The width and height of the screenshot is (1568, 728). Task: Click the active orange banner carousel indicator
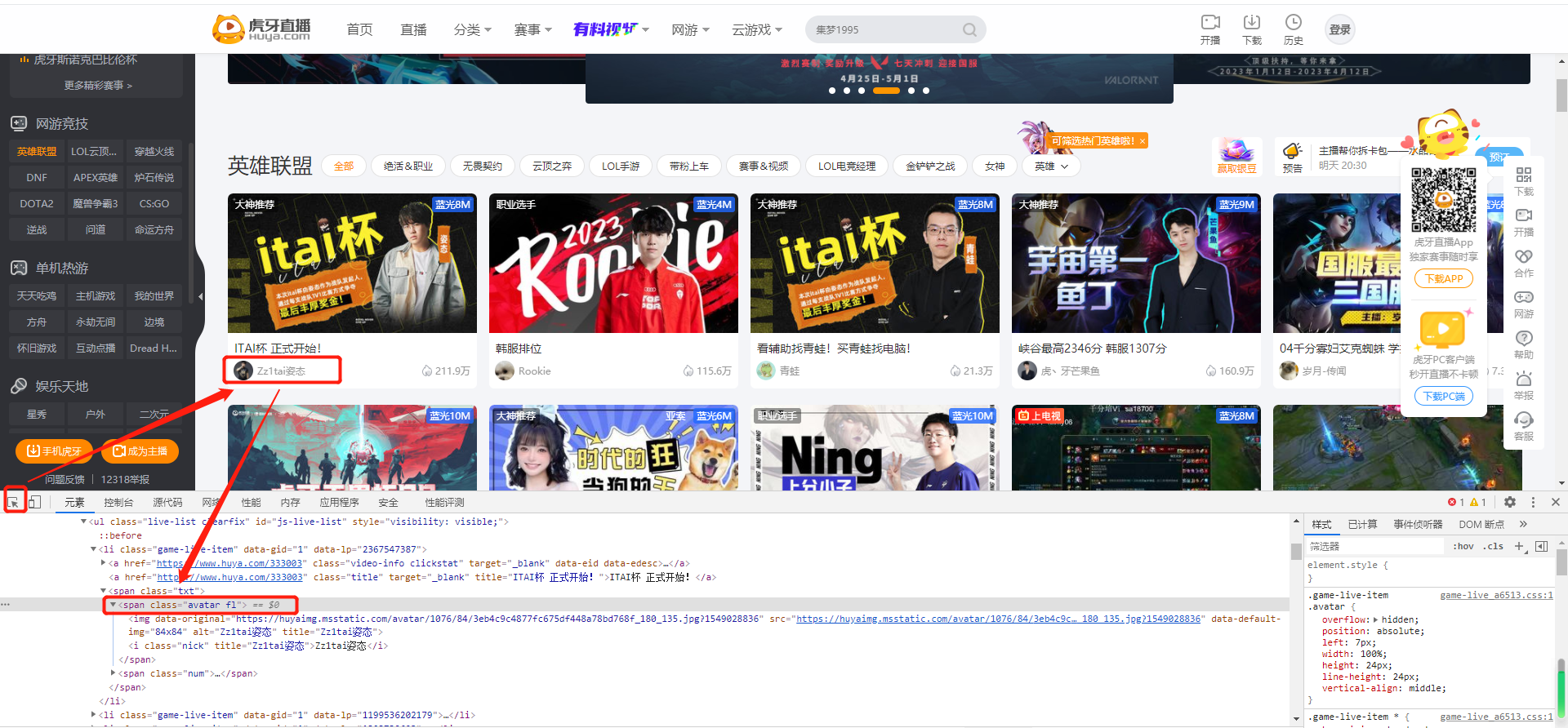point(886,91)
